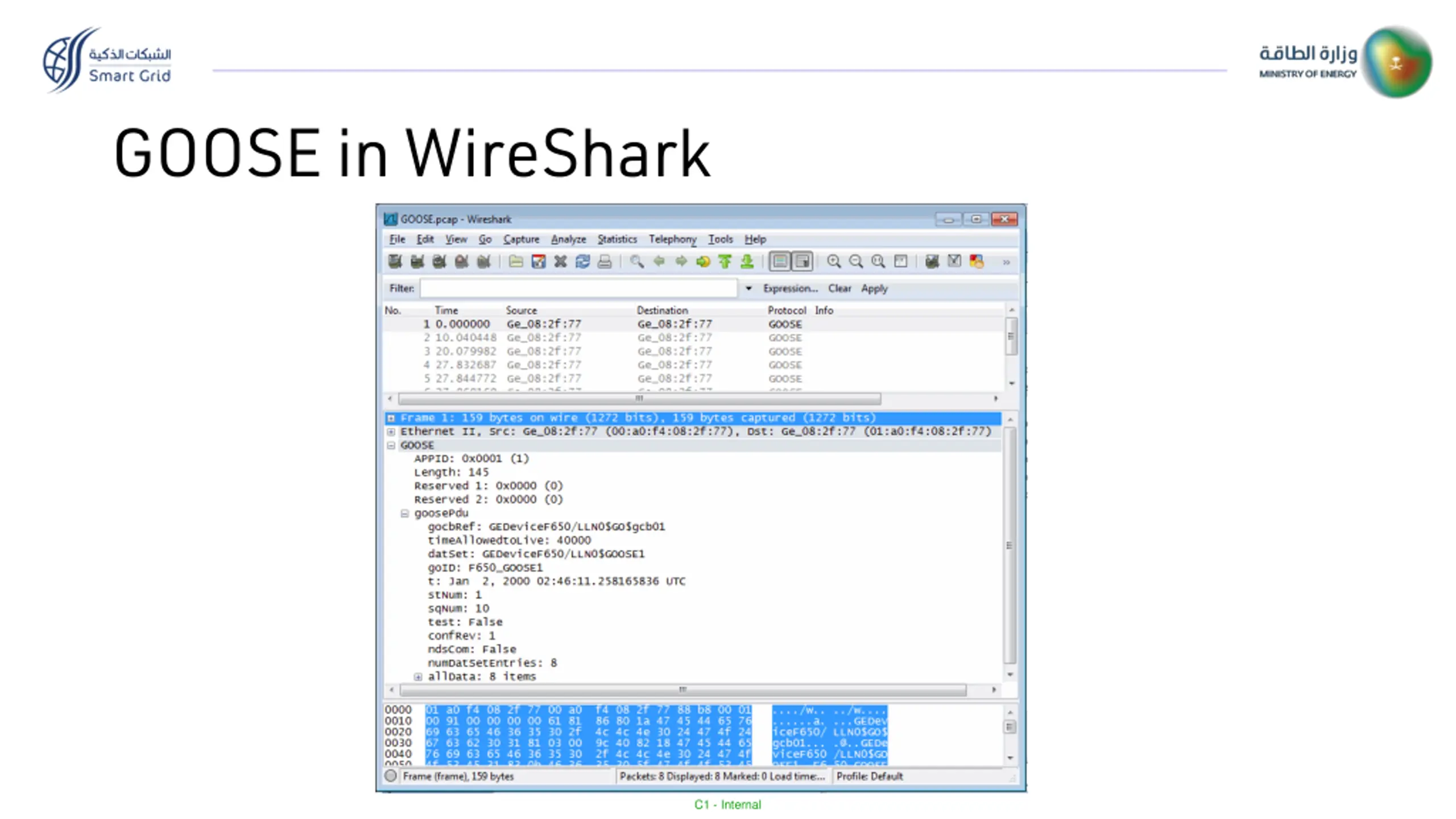The width and height of the screenshot is (1456, 819).
Task: Open the Analyze menu
Action: 568,239
